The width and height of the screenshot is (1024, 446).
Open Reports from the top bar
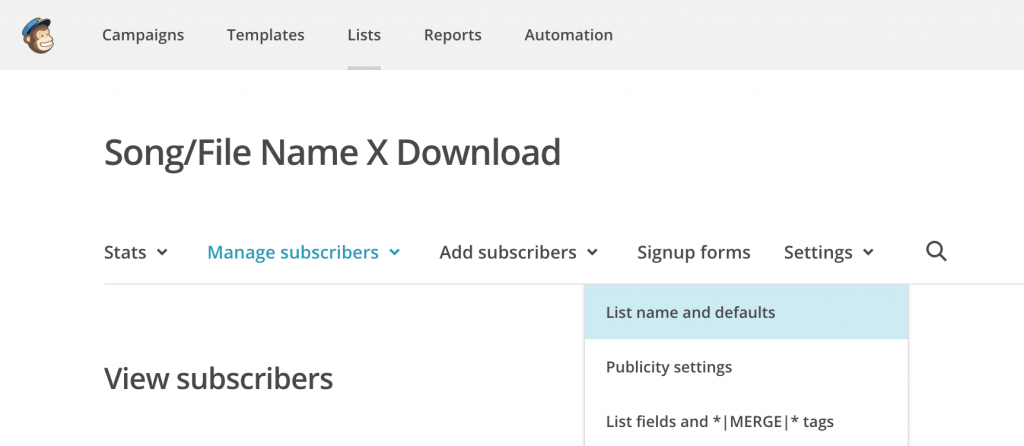click(453, 35)
